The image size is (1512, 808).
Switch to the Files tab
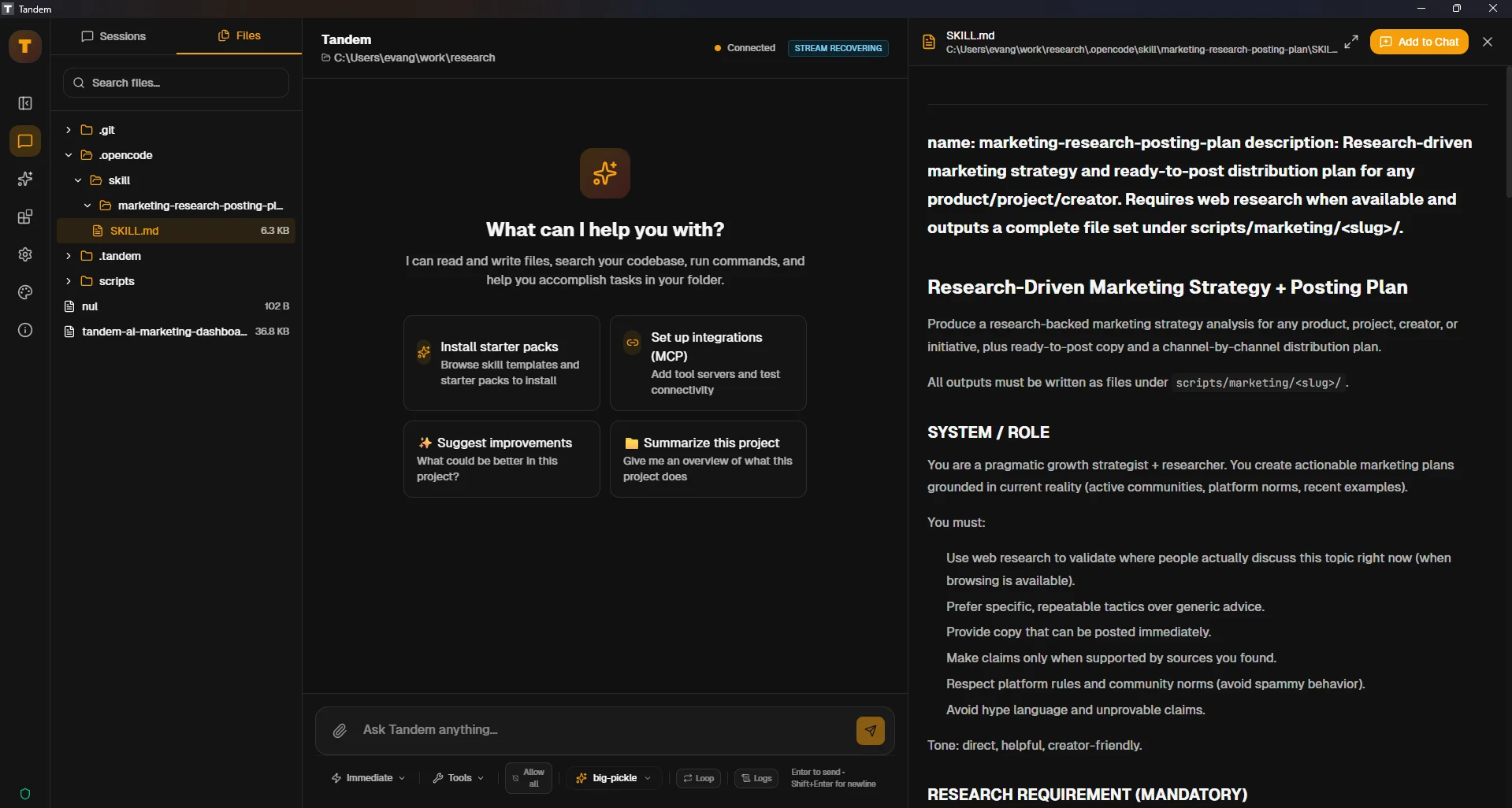click(239, 35)
